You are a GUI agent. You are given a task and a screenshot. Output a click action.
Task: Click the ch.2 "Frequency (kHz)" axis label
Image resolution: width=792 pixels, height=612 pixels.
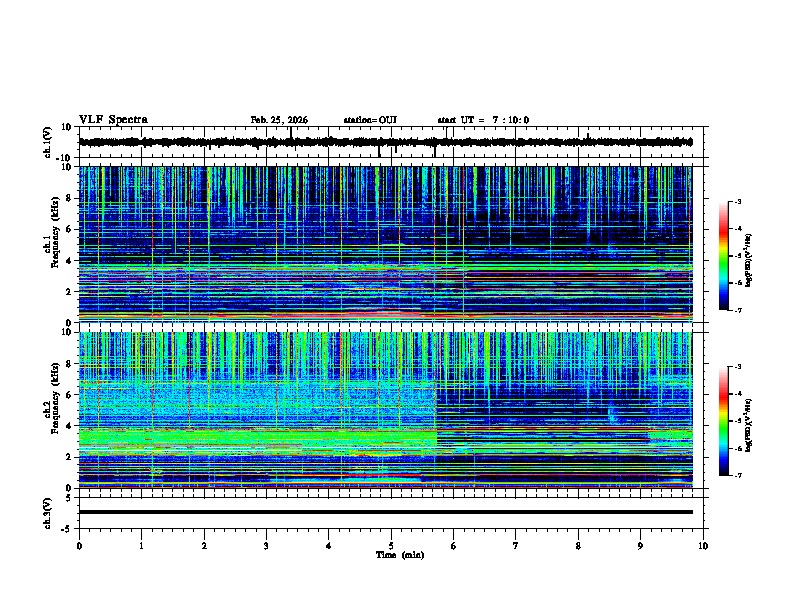tap(55, 398)
